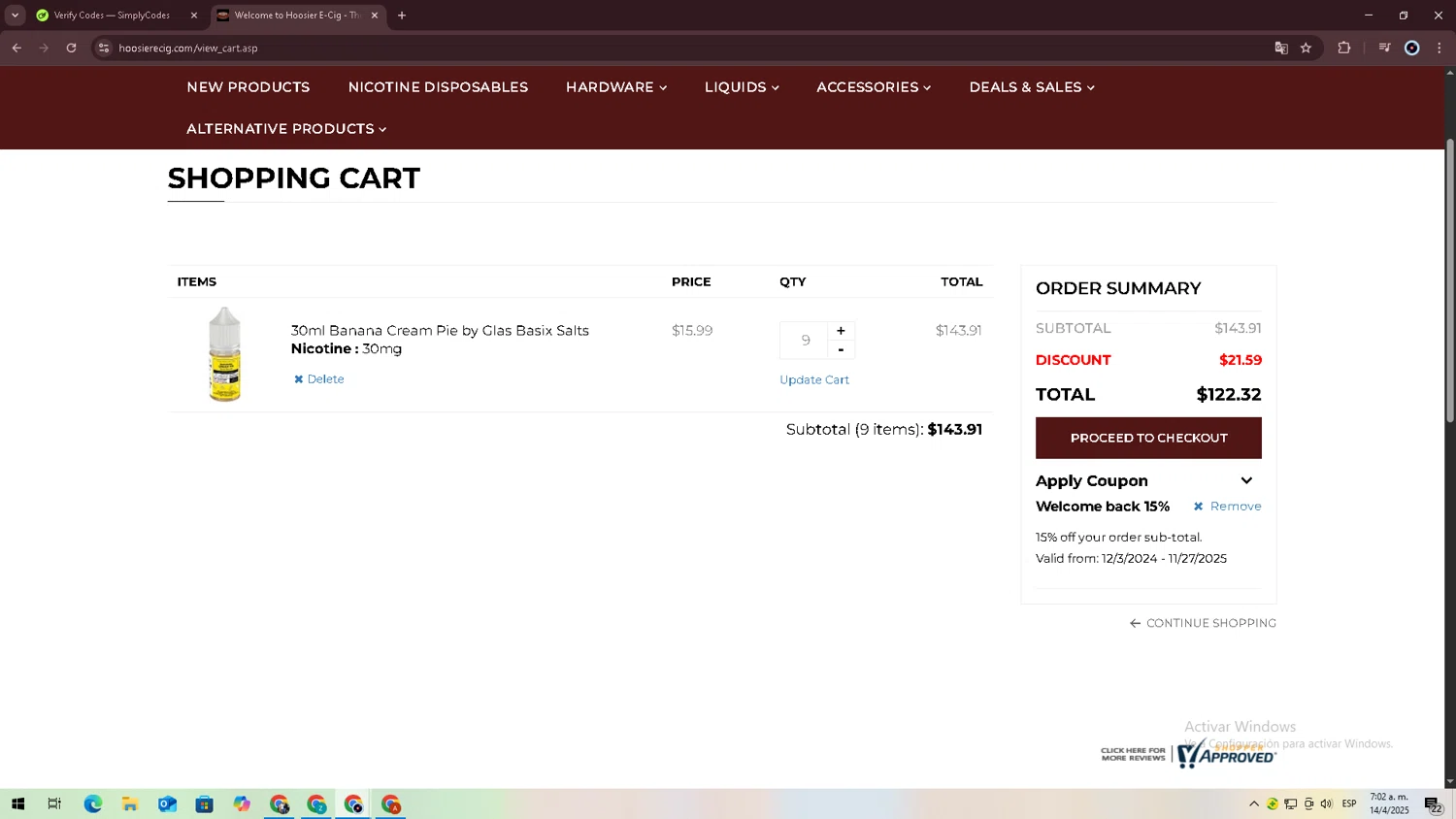Remove the Welcome back 15% coupon
The height and width of the screenshot is (819, 1456).
click(x=1227, y=507)
